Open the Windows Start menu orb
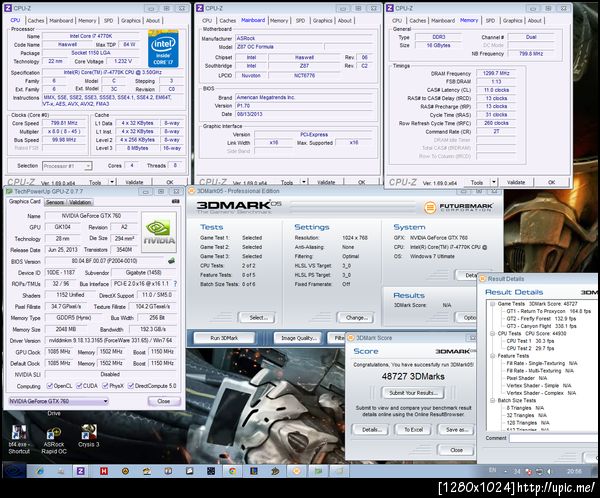The height and width of the screenshot is (498, 600). (13, 471)
